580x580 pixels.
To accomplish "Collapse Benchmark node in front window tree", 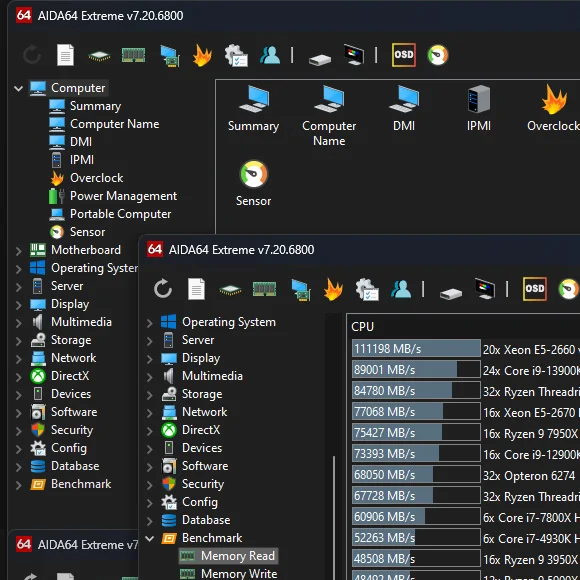I will pos(149,539).
